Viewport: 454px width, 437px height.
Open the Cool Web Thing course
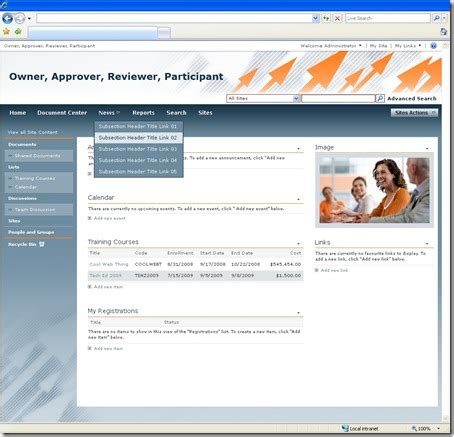pyautogui.click(x=109, y=264)
